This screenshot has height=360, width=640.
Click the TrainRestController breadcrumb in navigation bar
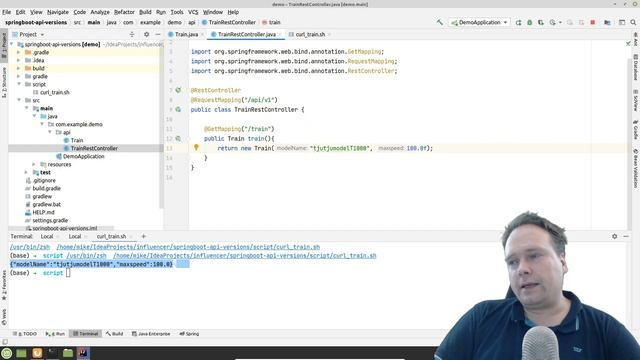pyautogui.click(x=229, y=22)
